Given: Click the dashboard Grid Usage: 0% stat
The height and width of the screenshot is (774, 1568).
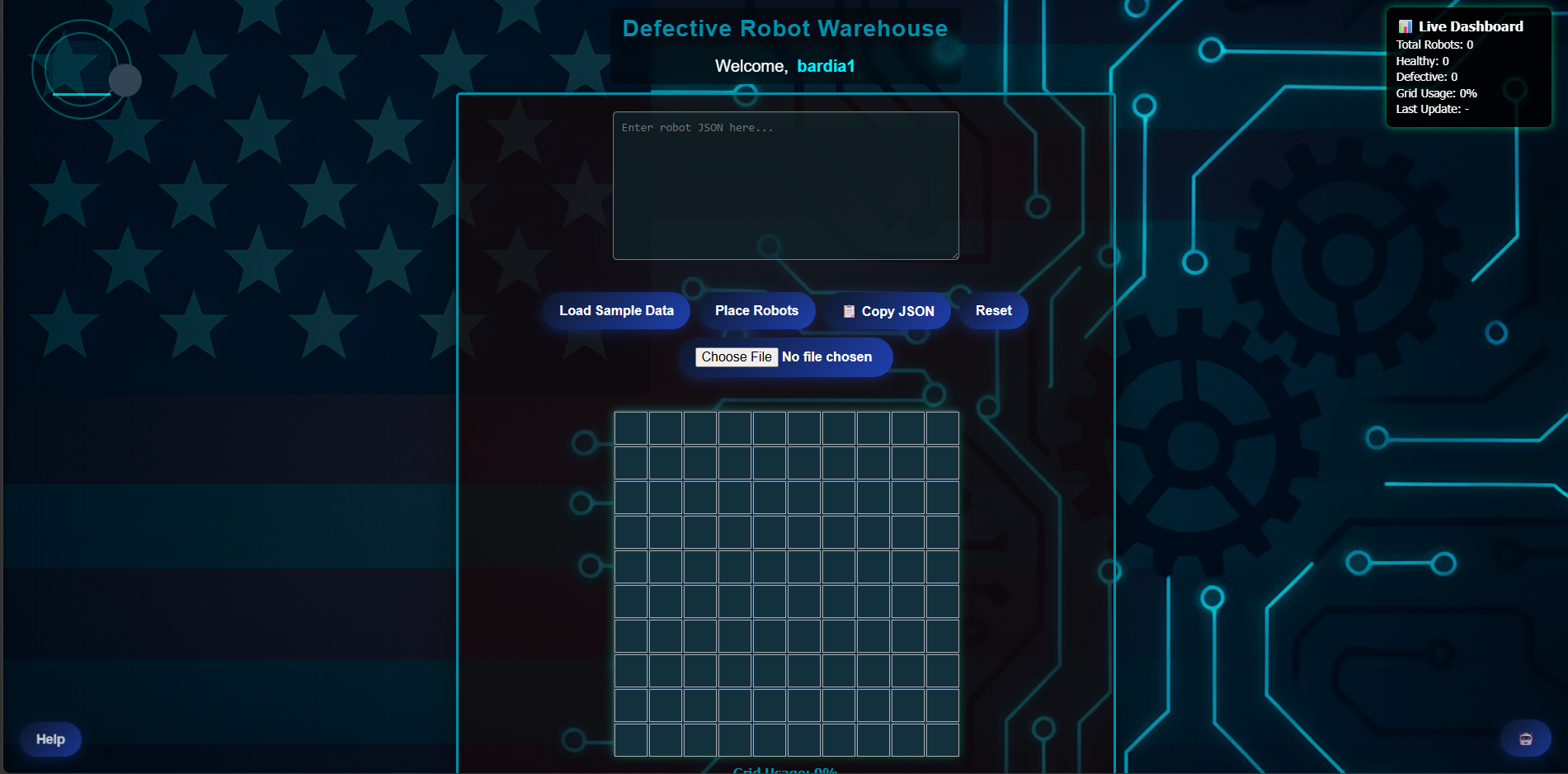Looking at the screenshot, I should [1436, 93].
